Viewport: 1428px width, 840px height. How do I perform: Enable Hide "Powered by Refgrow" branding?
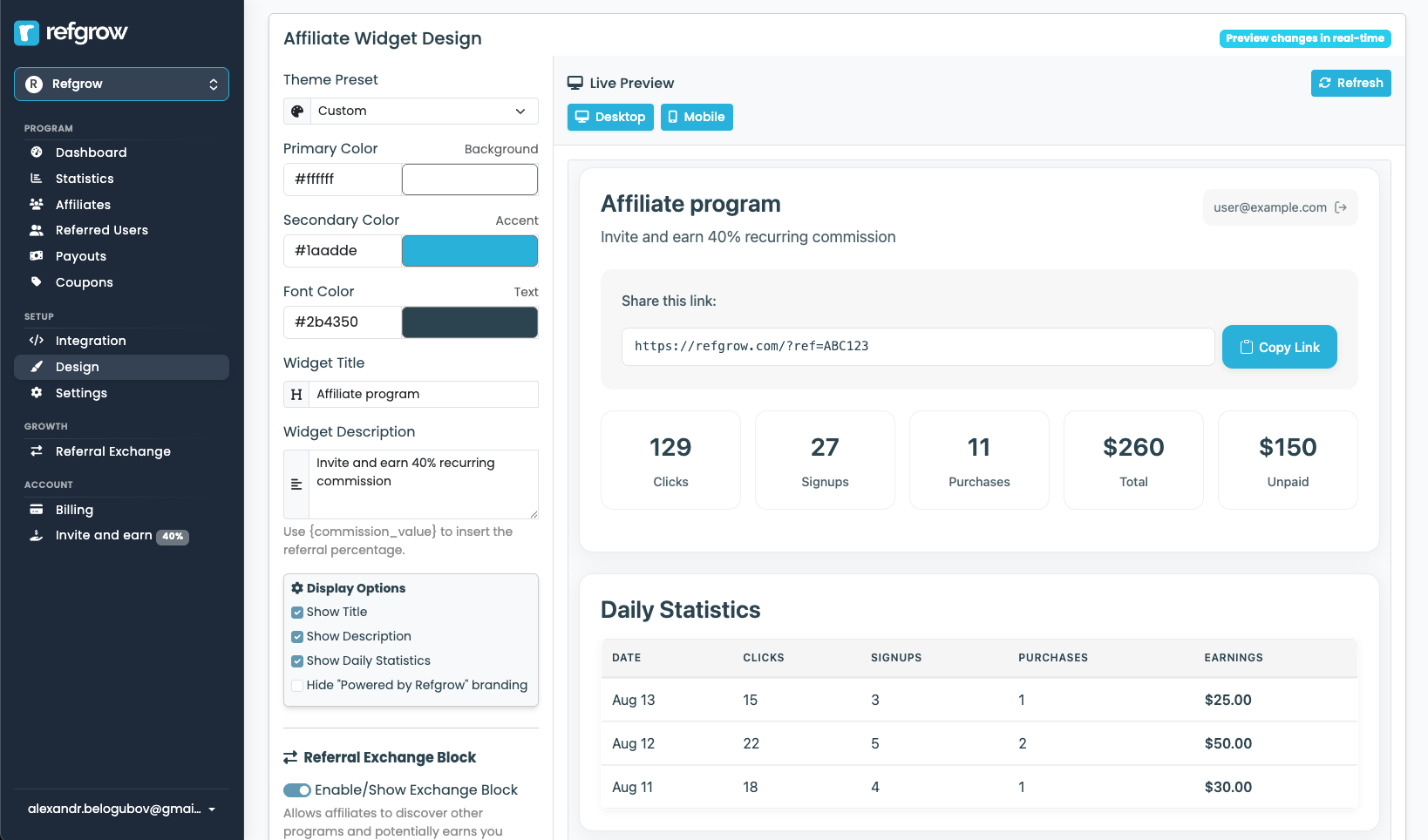pos(297,686)
